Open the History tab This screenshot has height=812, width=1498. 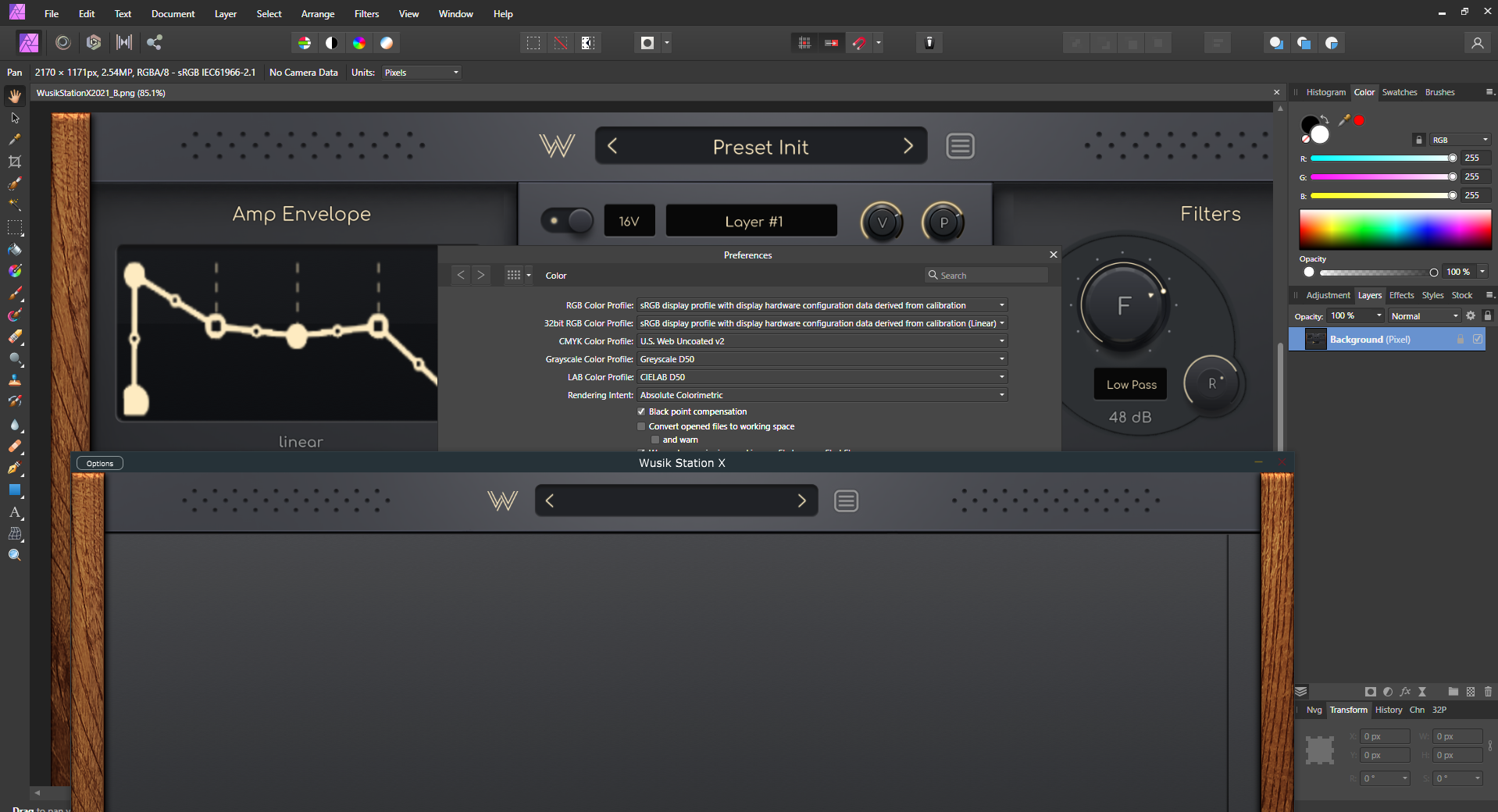click(1389, 710)
